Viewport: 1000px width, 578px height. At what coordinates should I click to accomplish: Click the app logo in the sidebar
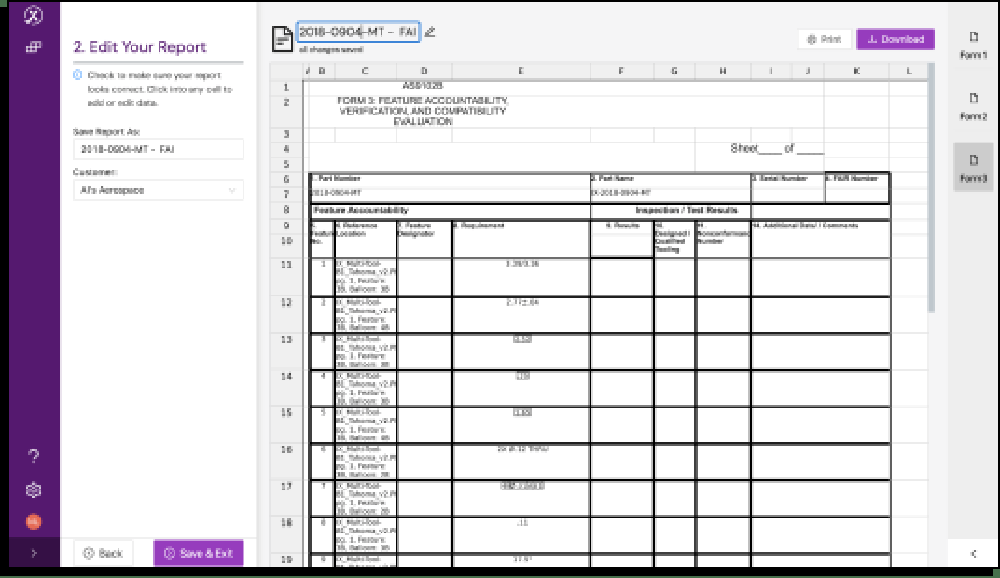[x=33, y=16]
